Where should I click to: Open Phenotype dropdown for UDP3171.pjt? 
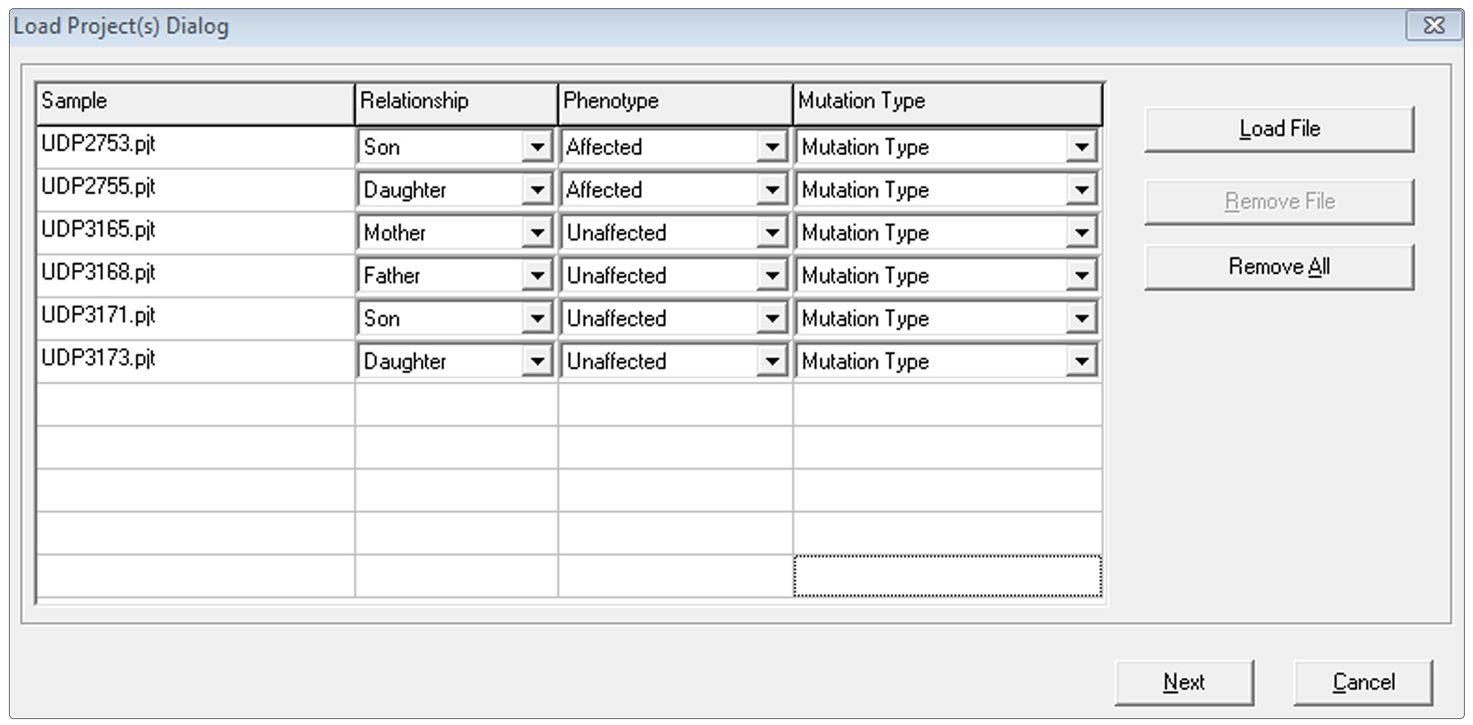[771, 320]
